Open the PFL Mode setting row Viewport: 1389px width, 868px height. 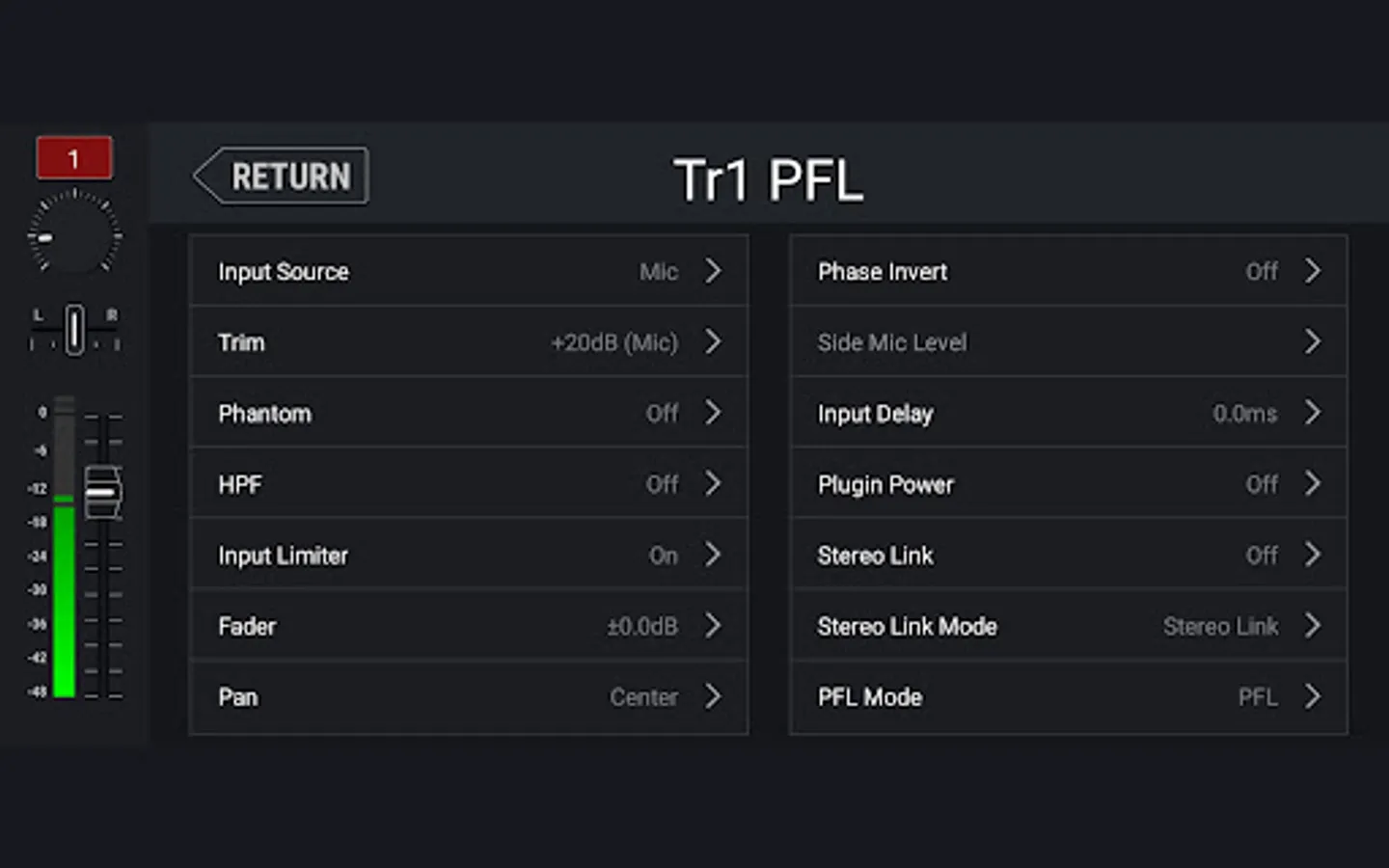point(1068,697)
